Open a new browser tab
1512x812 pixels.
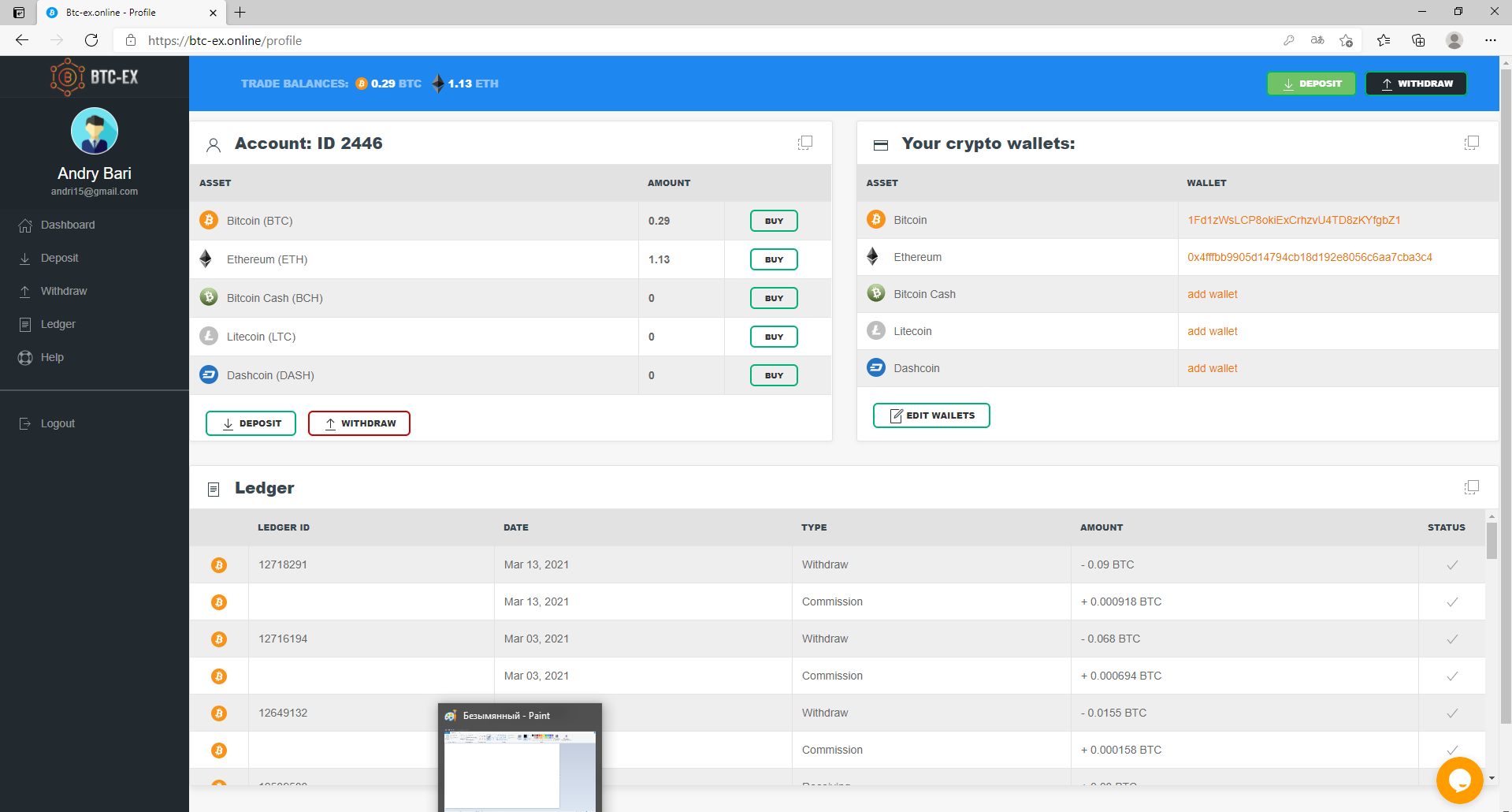pyautogui.click(x=240, y=13)
